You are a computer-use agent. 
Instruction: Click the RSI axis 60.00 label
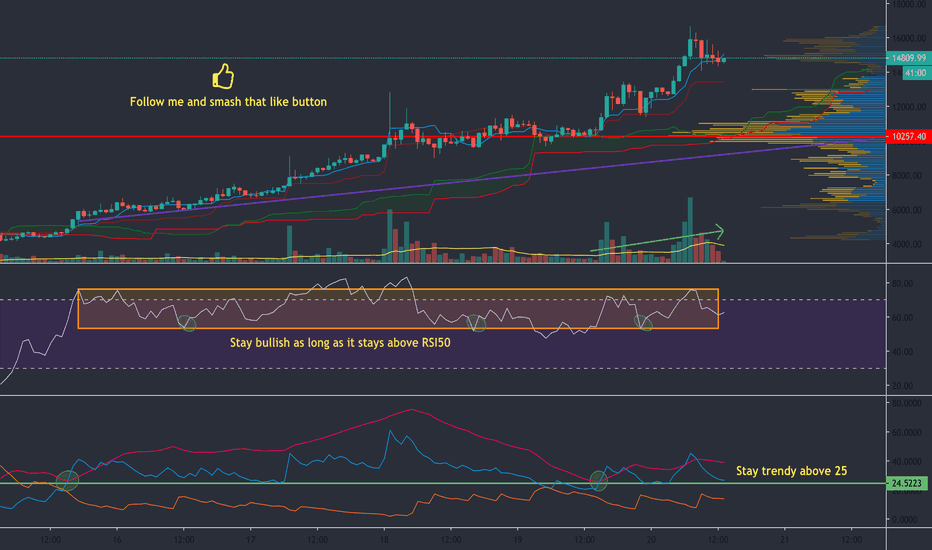coord(902,318)
